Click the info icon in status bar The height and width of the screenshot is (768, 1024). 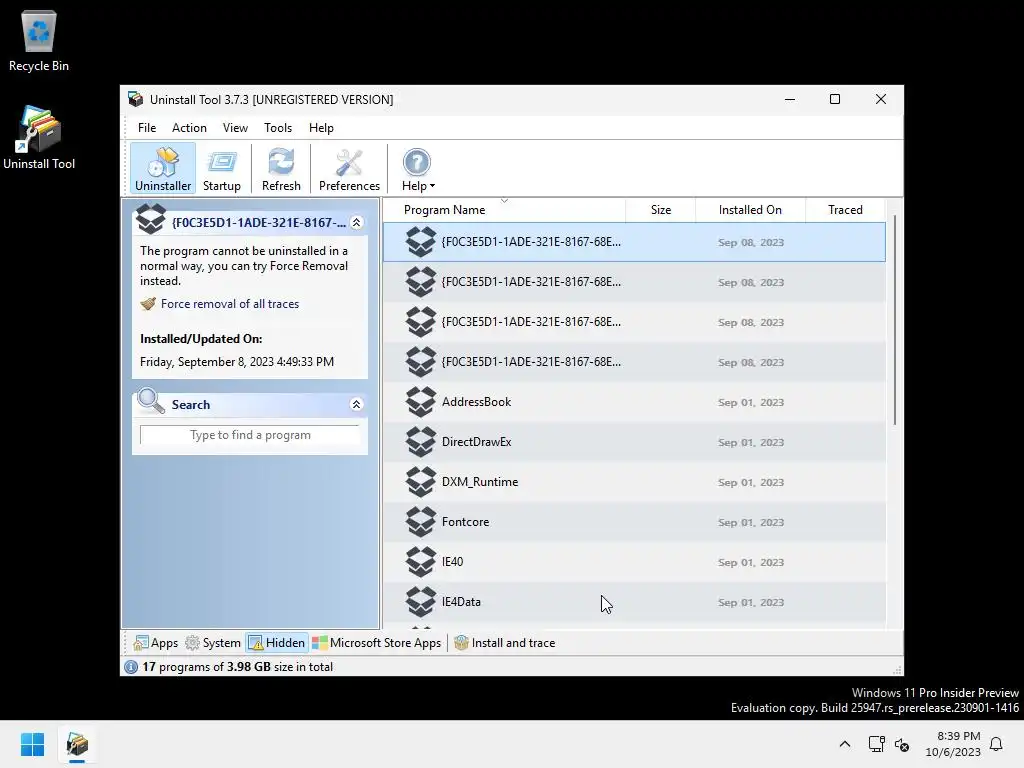tap(131, 667)
